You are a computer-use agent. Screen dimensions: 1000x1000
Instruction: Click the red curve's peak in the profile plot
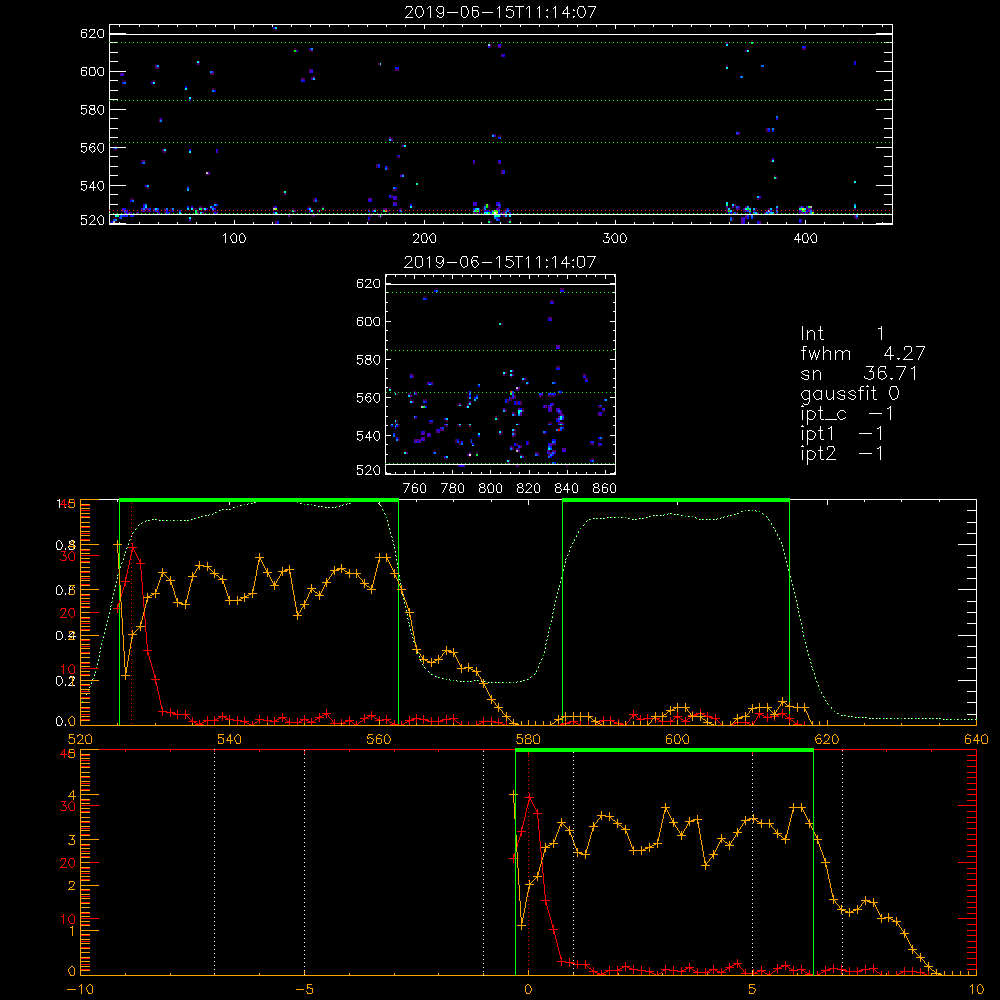132,547
